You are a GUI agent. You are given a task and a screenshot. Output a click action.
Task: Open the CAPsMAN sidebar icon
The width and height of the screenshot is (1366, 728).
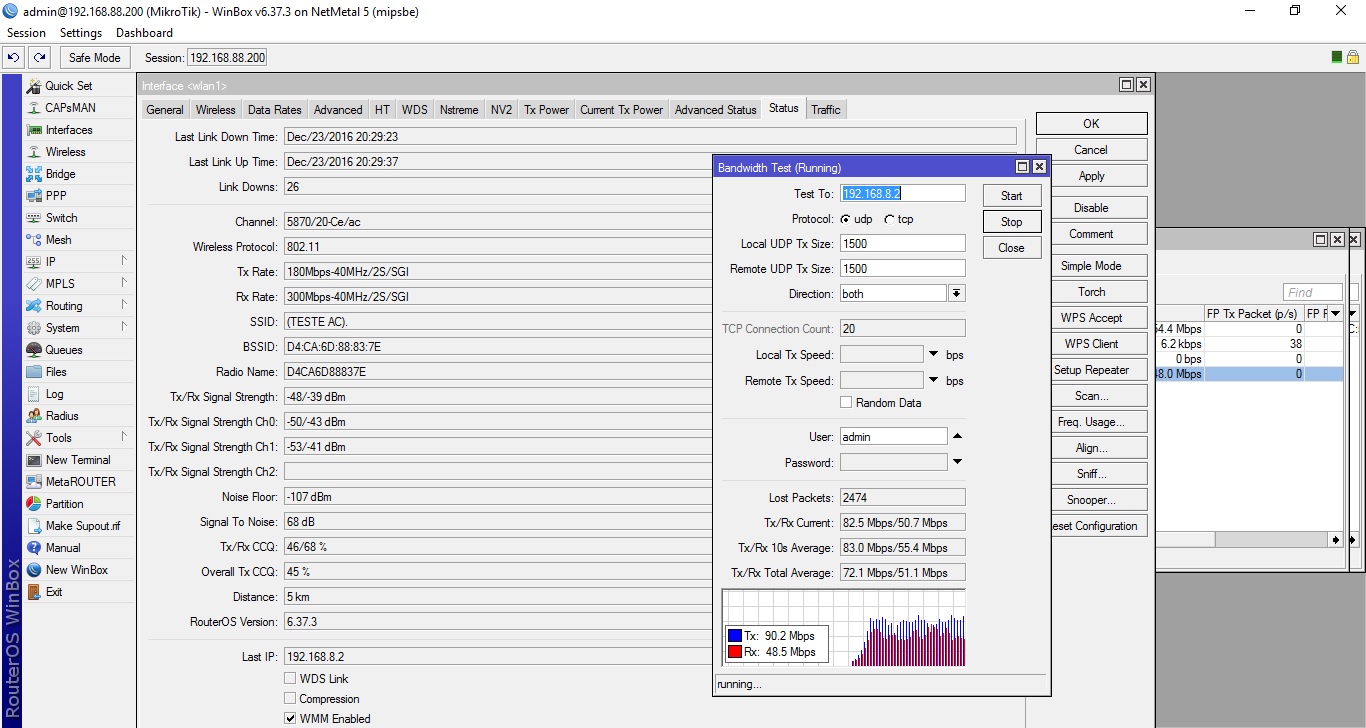tap(34, 108)
